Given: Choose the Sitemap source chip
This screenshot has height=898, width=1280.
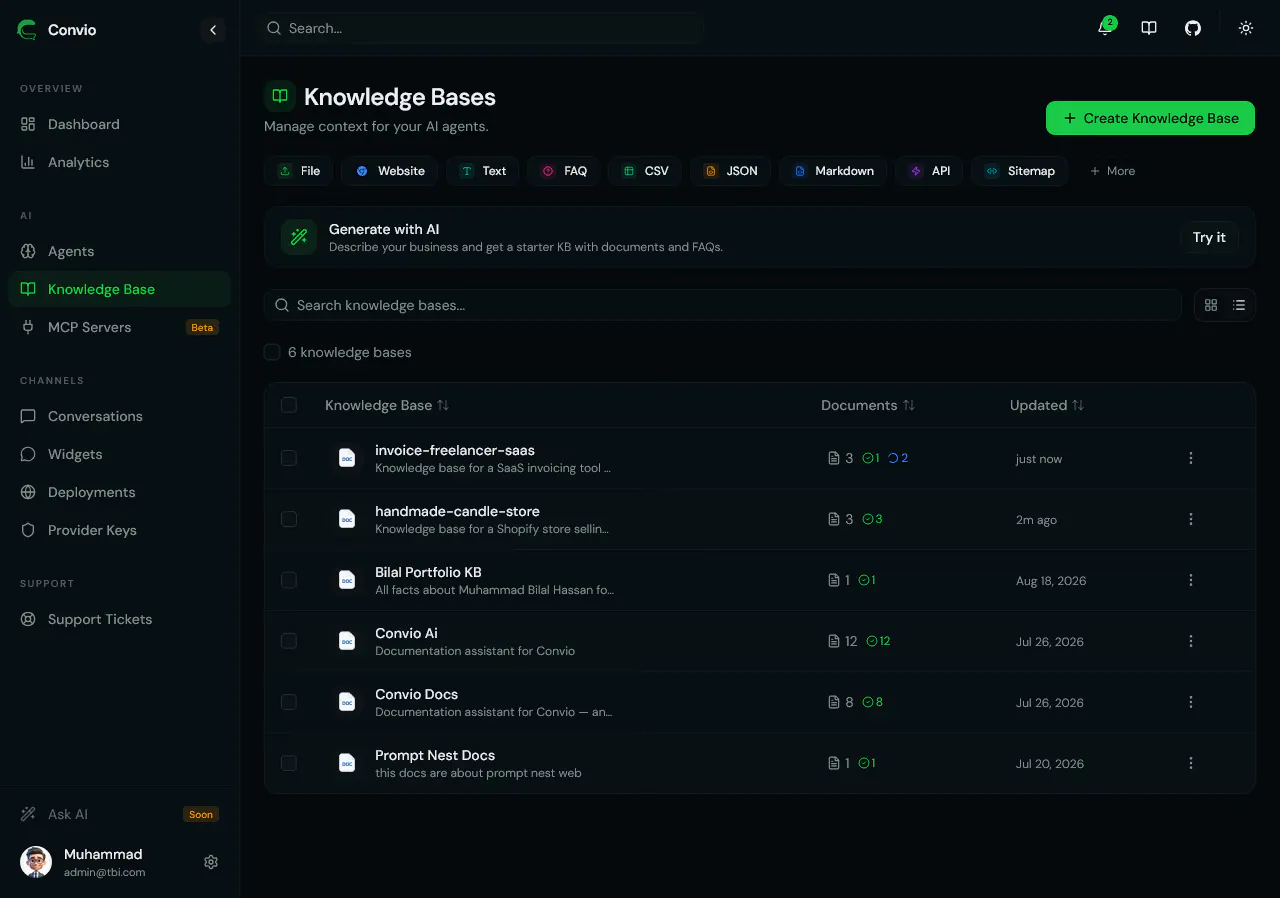Looking at the screenshot, I should tap(1020, 171).
